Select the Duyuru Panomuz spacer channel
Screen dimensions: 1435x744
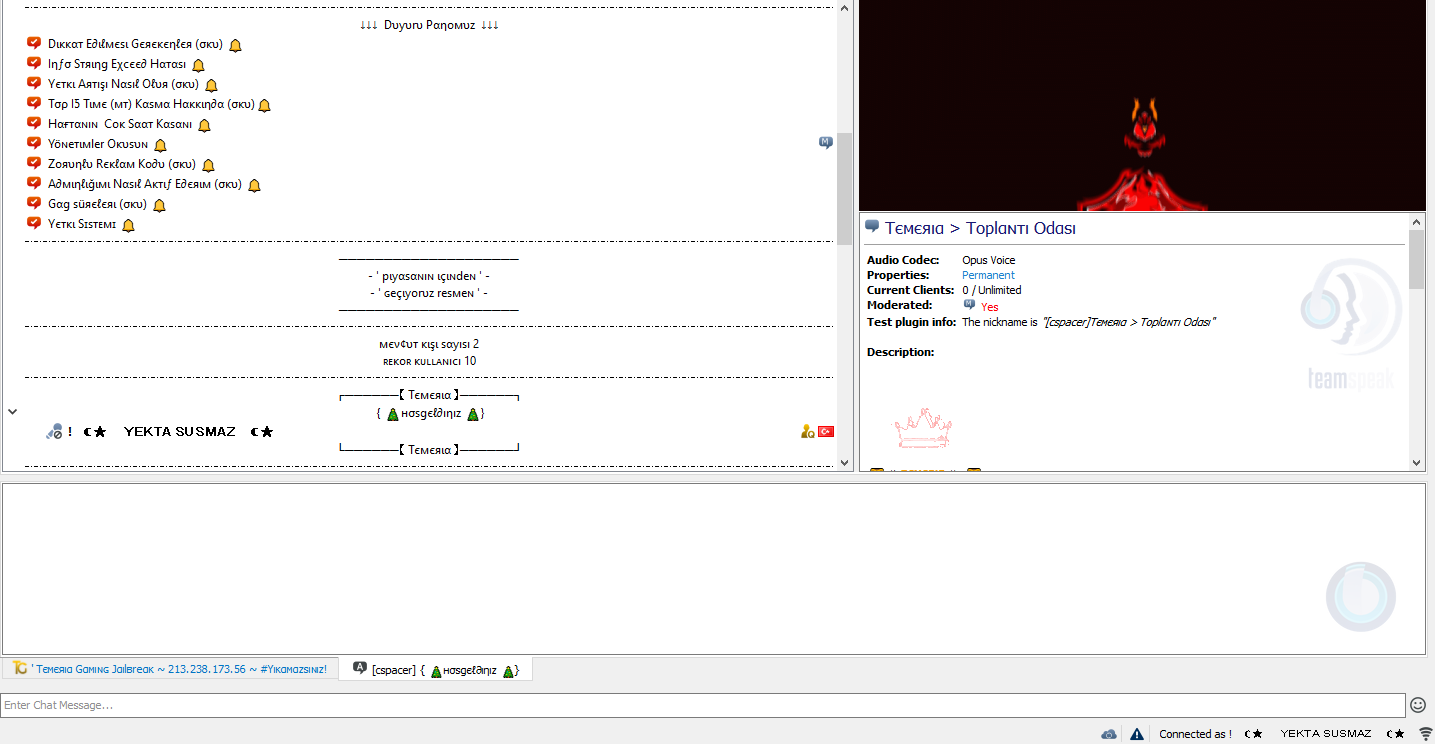(x=429, y=25)
